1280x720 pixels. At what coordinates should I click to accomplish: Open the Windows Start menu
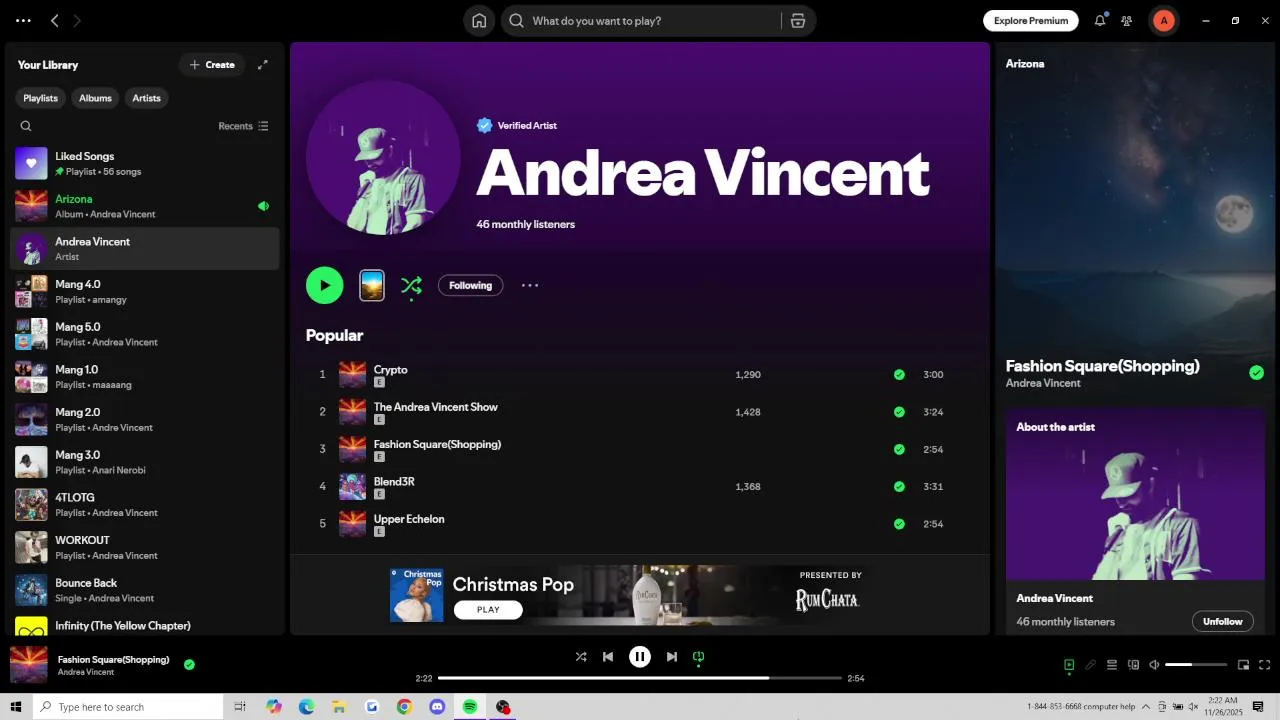[16, 707]
